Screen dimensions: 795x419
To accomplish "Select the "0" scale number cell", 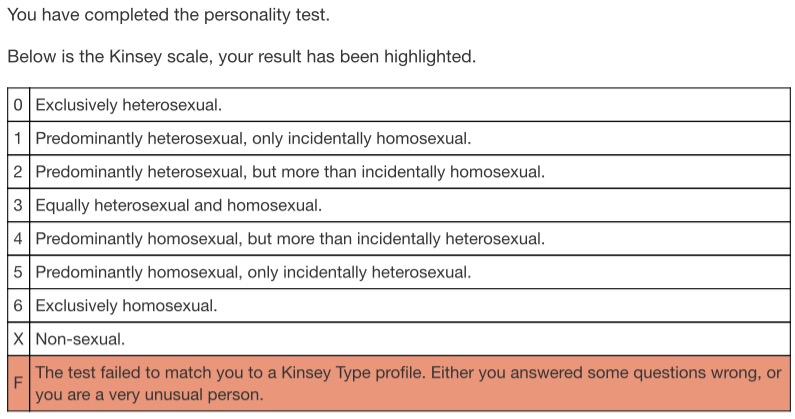I will tap(19, 104).
